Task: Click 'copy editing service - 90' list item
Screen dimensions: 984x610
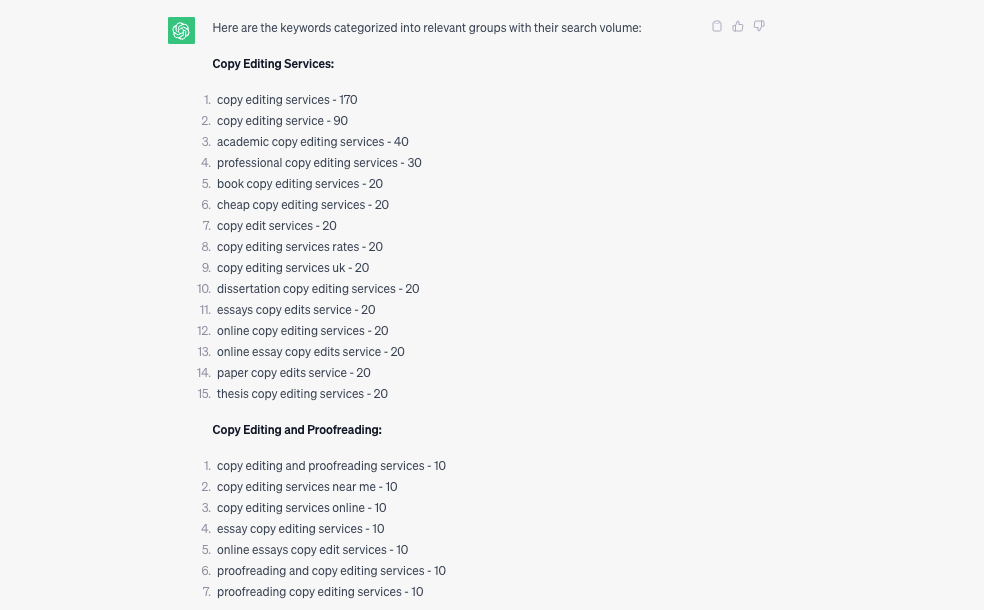Action: [x=282, y=120]
